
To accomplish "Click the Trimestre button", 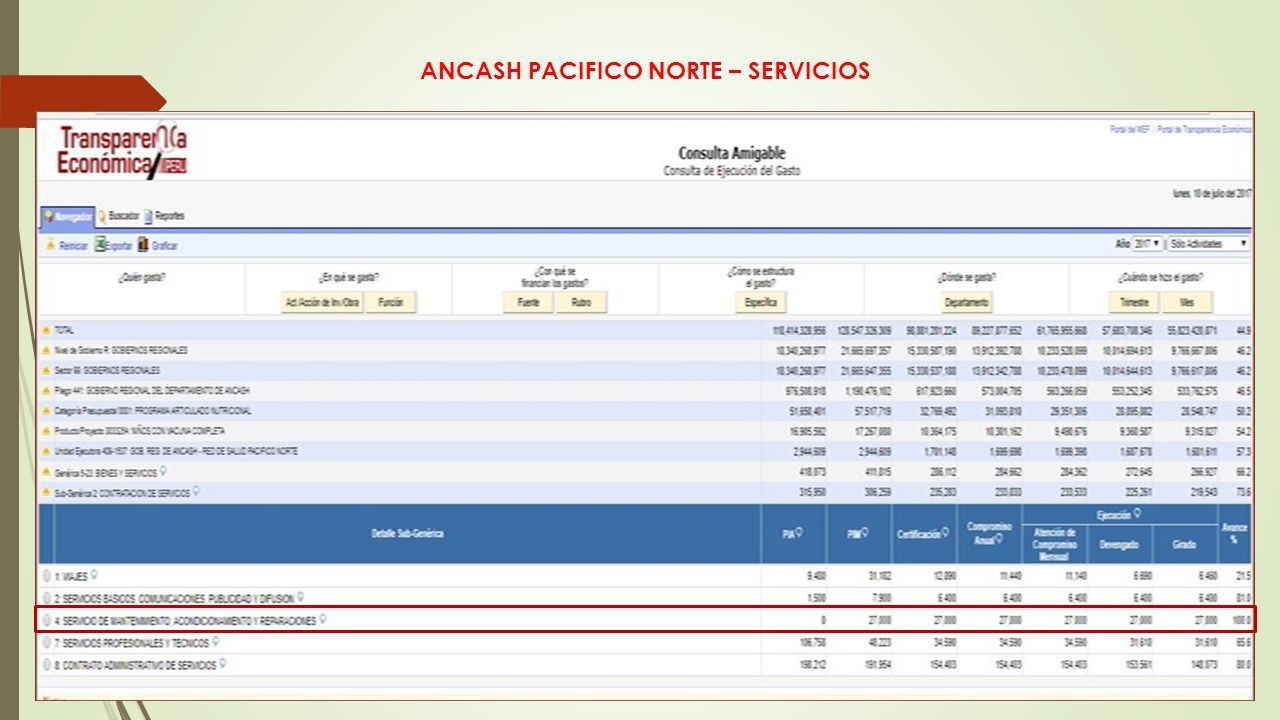I will point(1134,302).
